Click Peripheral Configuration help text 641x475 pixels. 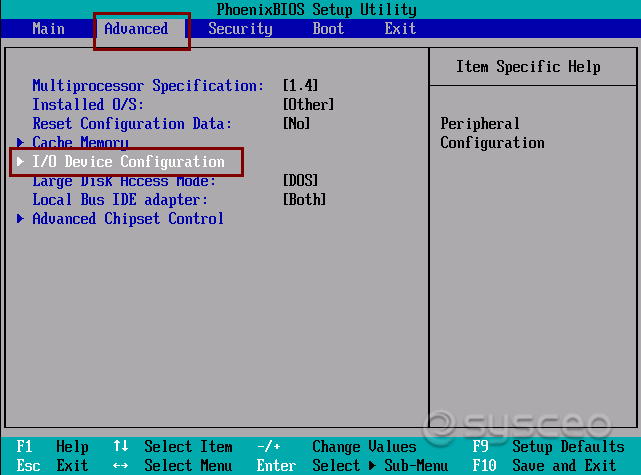(x=492, y=133)
